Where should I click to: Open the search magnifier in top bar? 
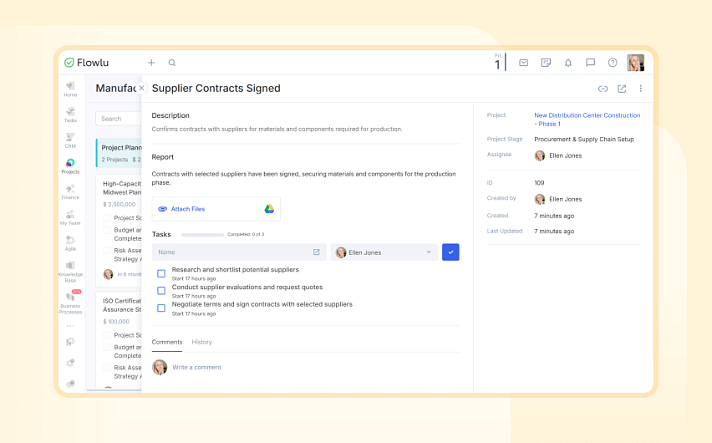(x=172, y=63)
